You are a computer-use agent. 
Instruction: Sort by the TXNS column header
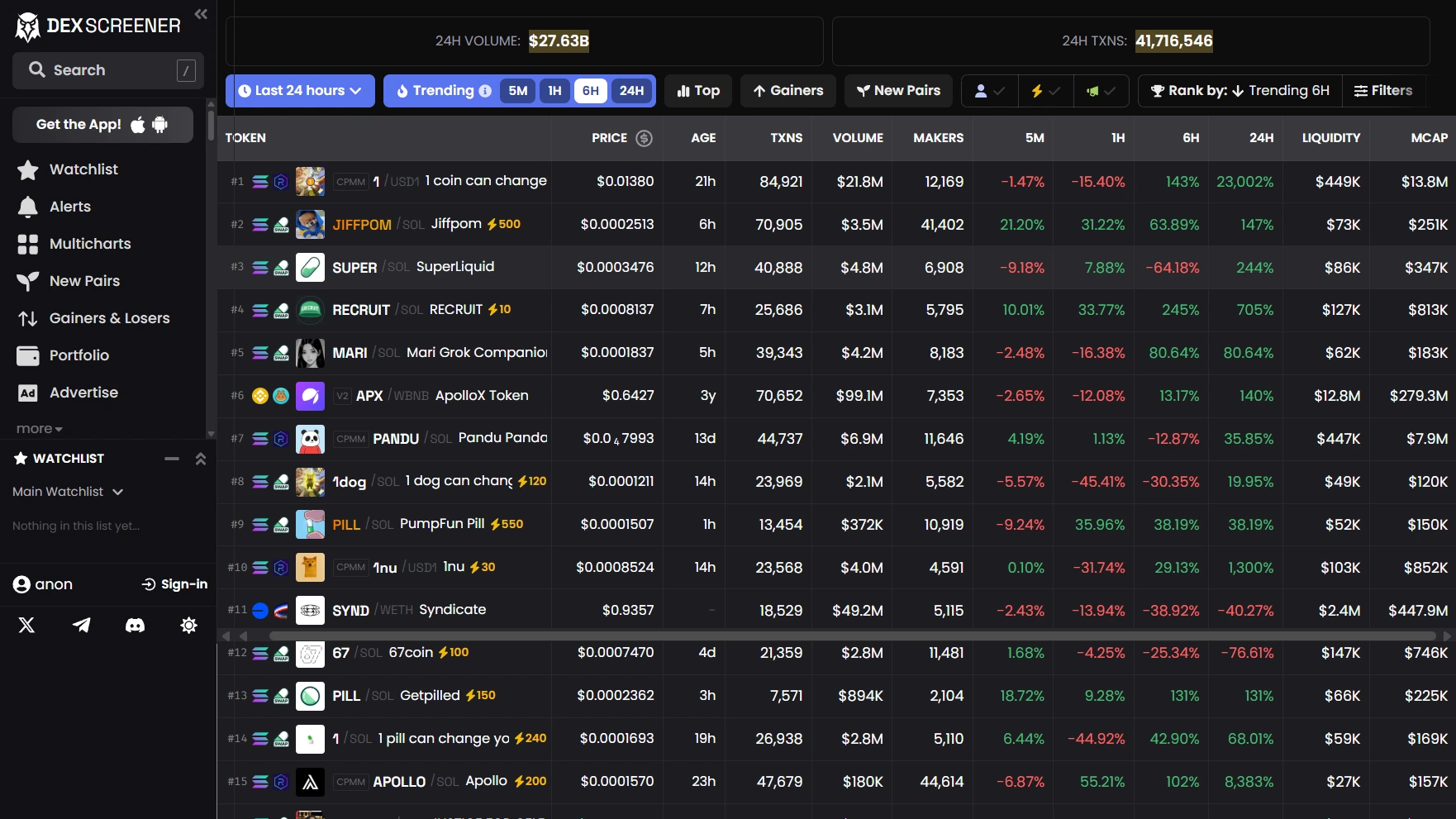(x=786, y=138)
